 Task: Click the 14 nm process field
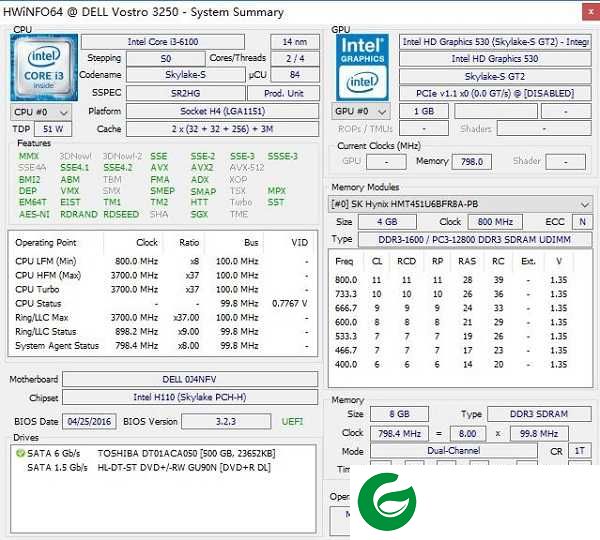[x=295, y=42]
